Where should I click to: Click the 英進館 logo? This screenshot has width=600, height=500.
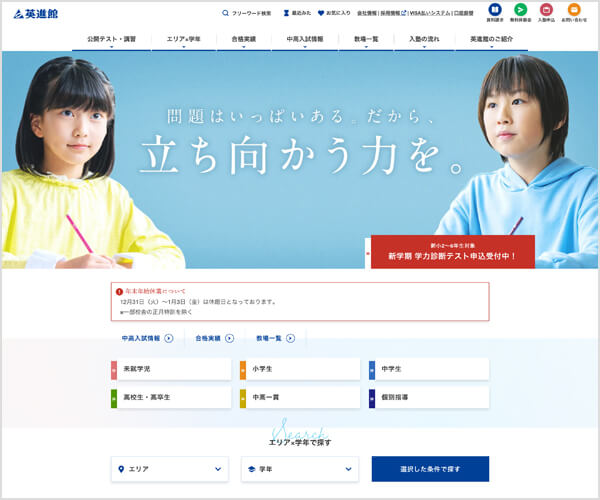36,13
